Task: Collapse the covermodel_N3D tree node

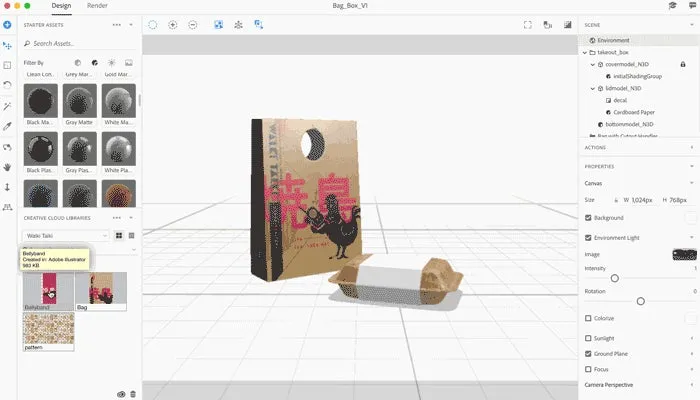Action: click(592, 65)
